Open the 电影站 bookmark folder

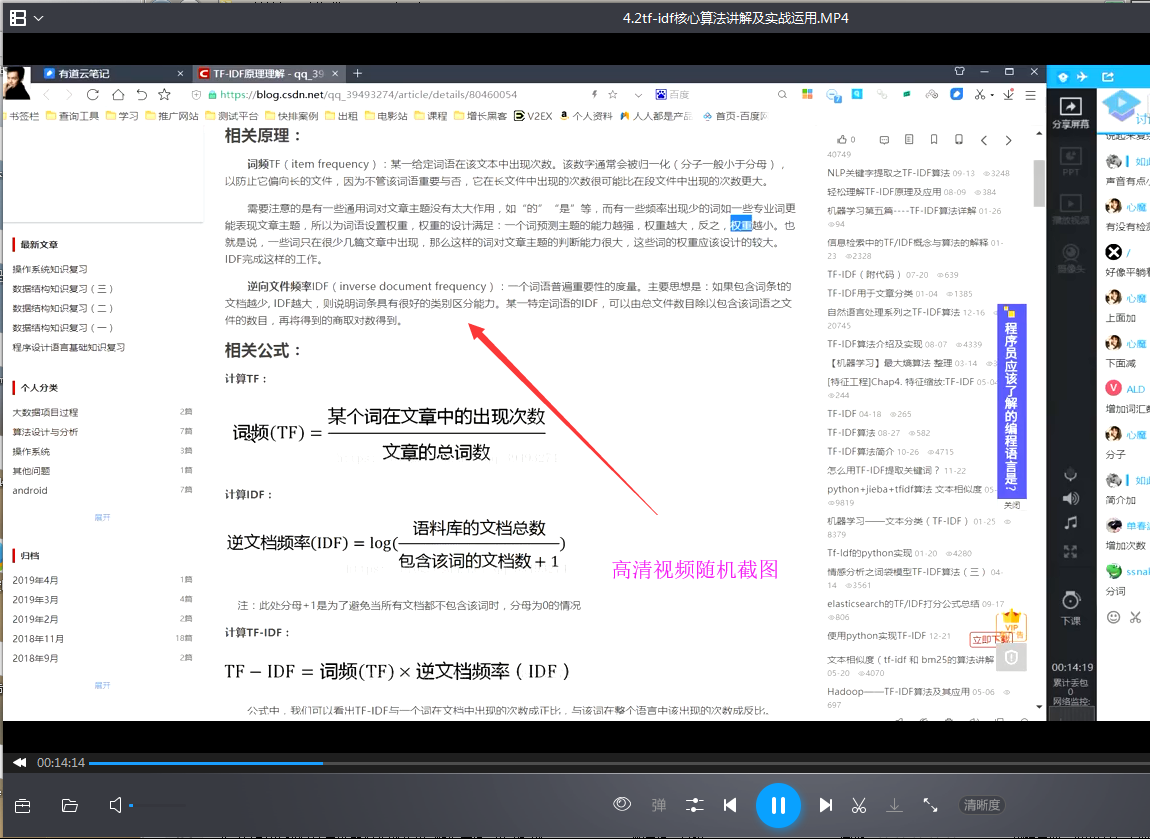pos(386,116)
